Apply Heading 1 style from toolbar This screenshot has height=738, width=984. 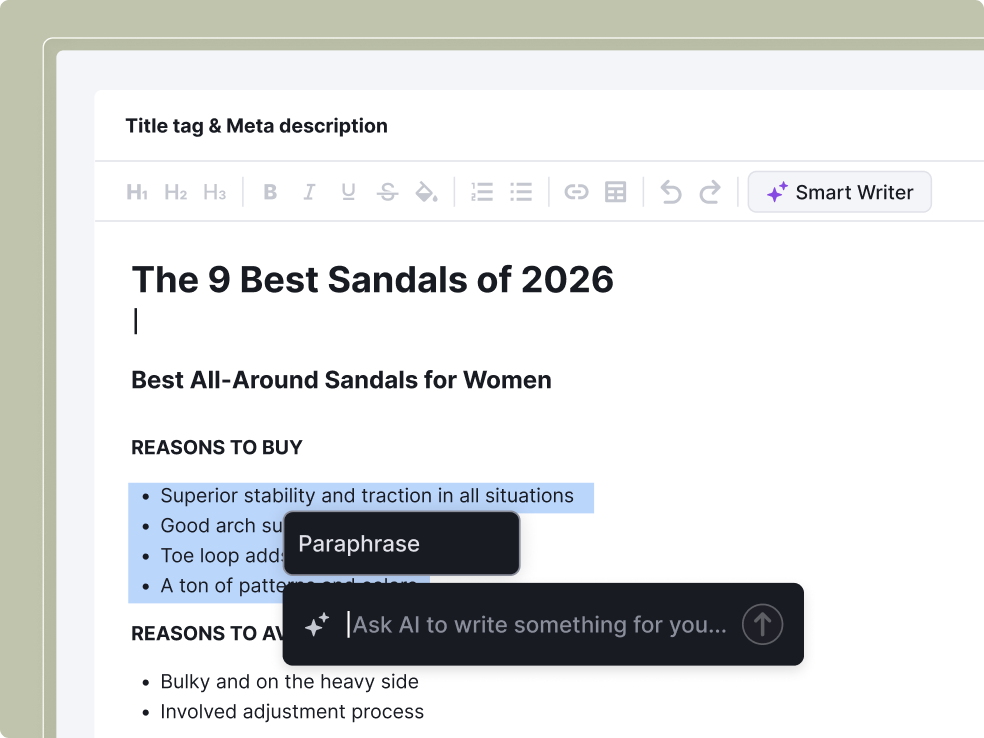coord(137,193)
